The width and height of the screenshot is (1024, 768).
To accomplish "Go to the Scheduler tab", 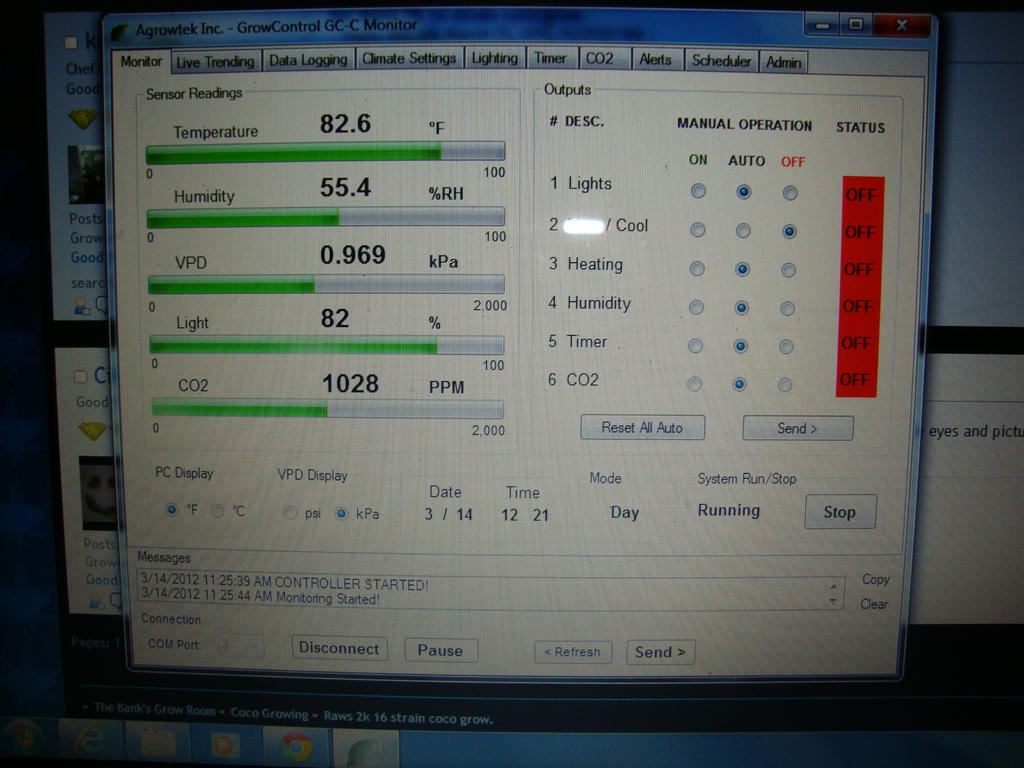I will tap(721, 61).
